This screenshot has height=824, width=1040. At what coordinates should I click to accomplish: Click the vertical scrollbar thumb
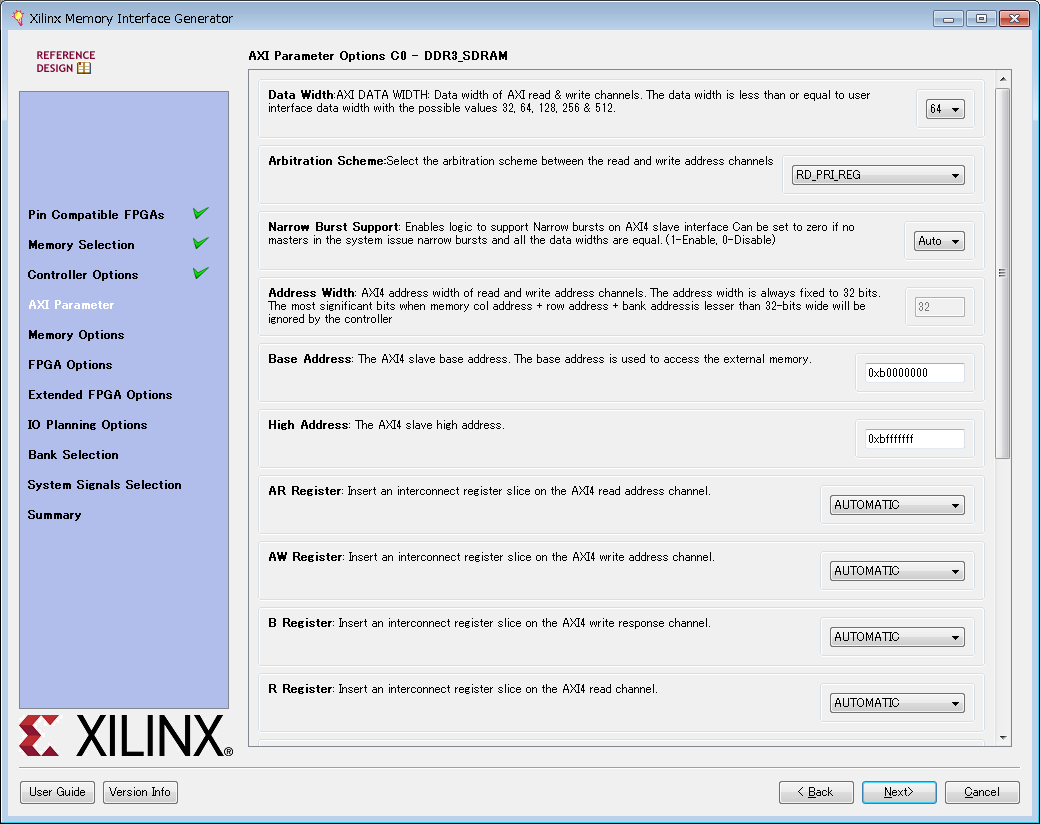pos(1002,272)
